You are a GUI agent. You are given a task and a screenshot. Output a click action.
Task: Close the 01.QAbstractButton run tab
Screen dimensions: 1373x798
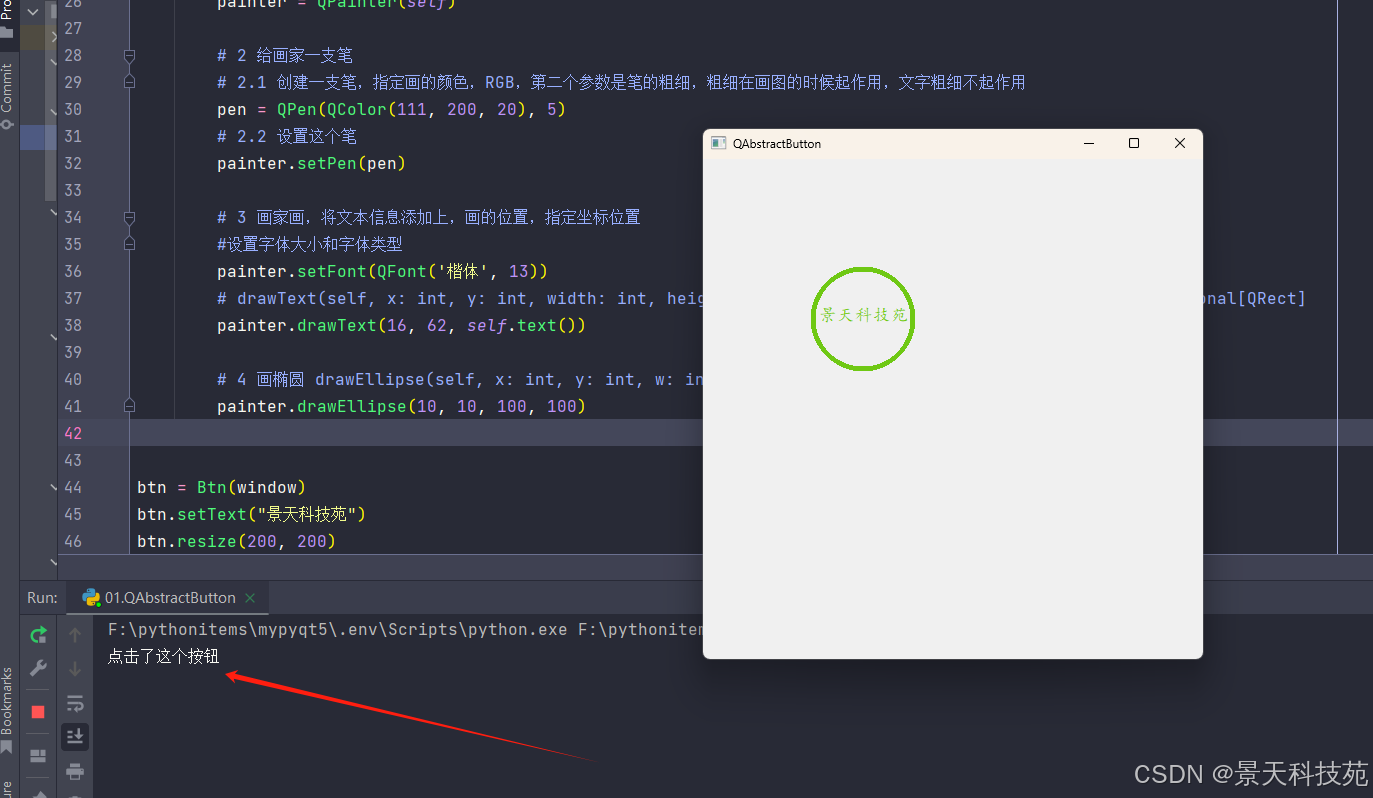(x=250, y=598)
